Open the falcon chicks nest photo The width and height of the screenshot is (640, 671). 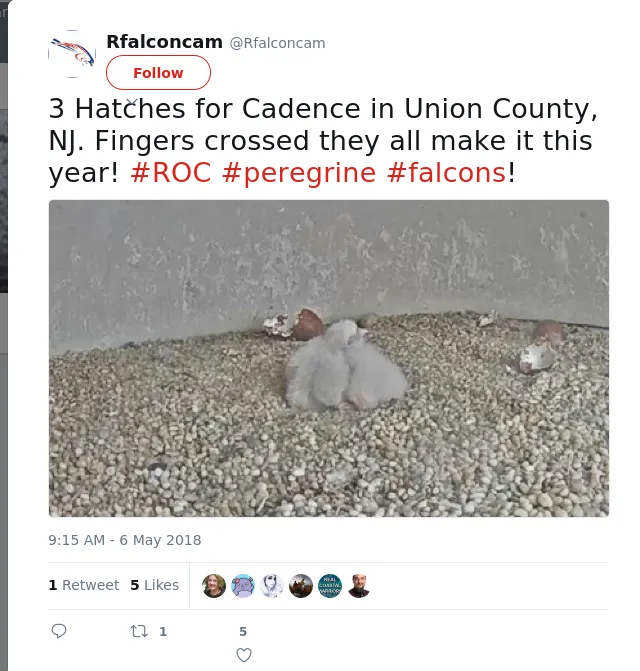[329, 359]
